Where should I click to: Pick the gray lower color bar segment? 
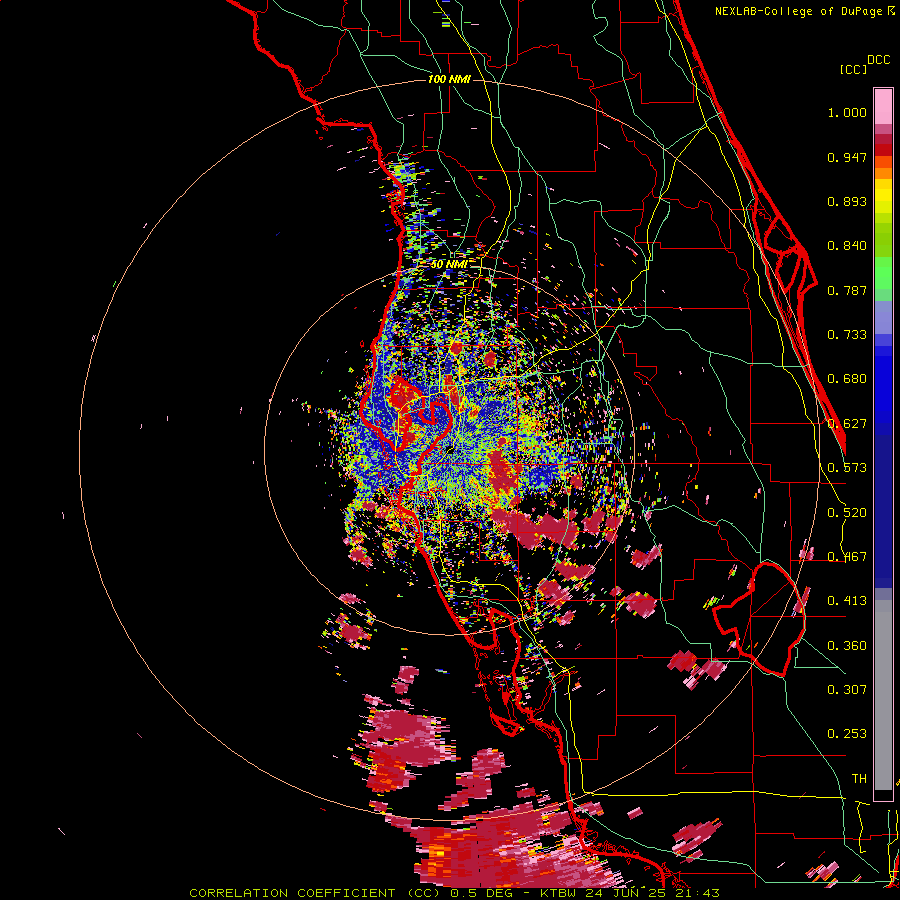(883, 695)
